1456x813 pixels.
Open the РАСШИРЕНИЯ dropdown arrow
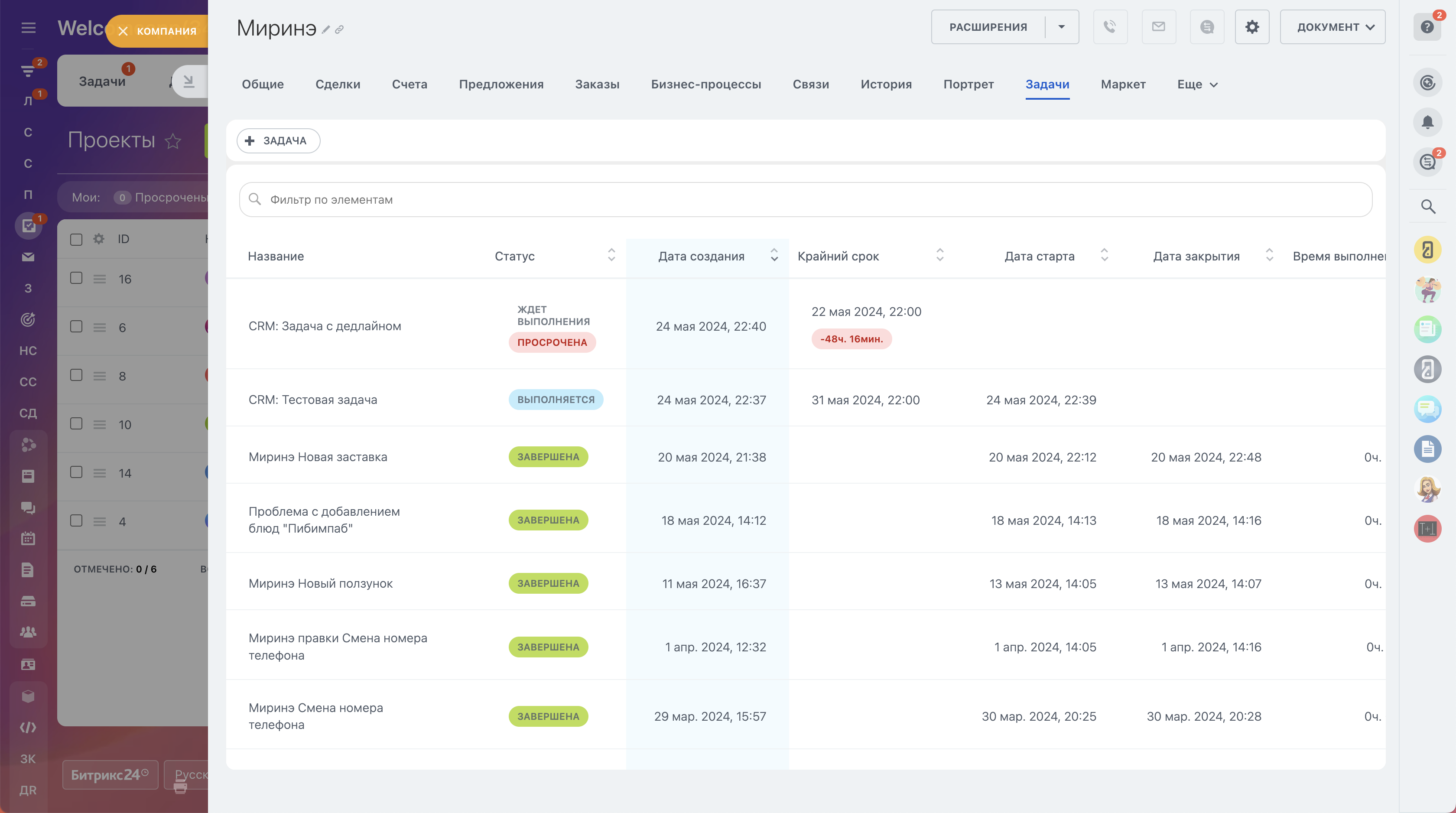point(1062,26)
